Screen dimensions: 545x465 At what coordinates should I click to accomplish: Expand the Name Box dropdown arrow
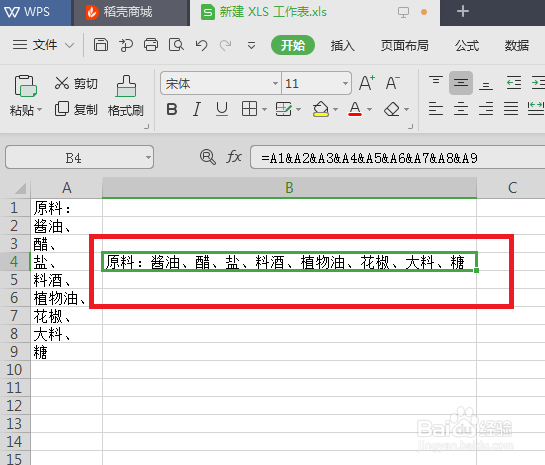click(148, 157)
